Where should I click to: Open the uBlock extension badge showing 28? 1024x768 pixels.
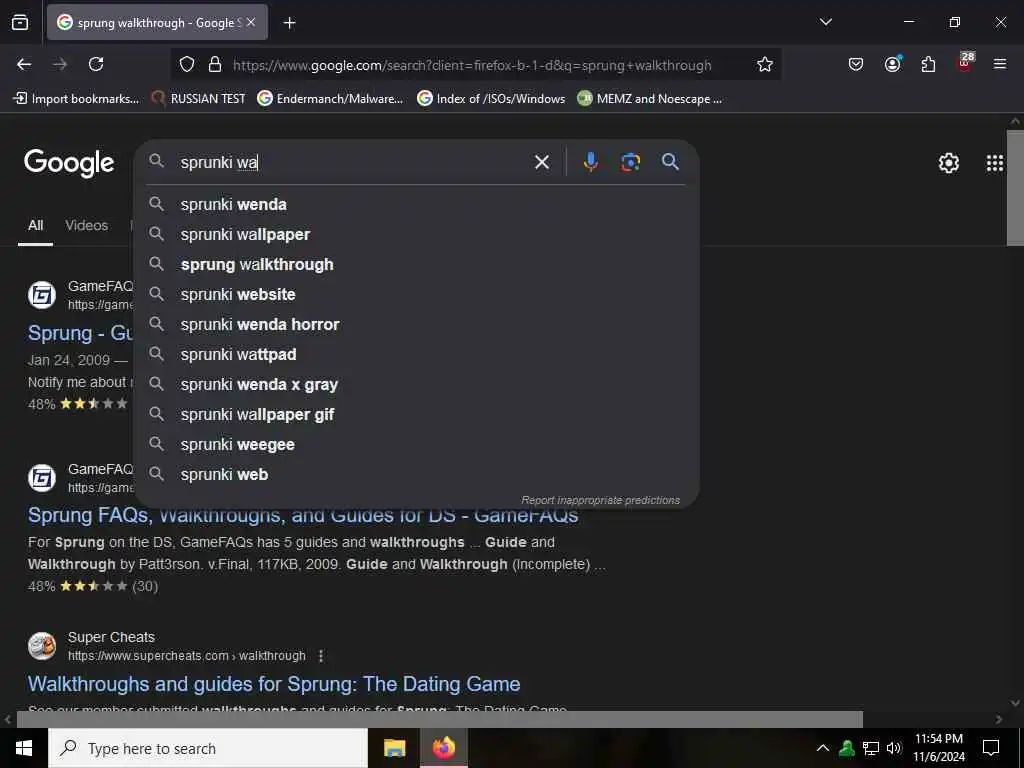point(965,63)
